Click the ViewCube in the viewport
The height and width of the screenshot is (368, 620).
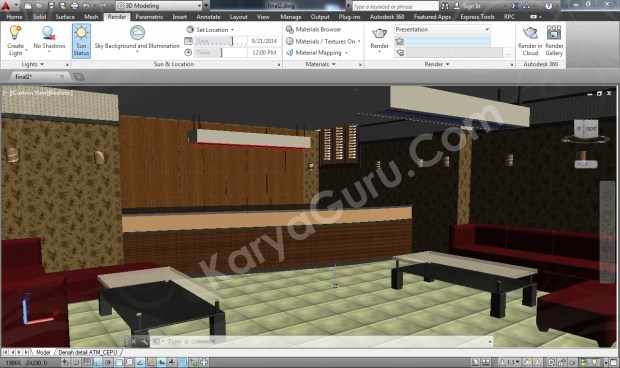pyautogui.click(x=586, y=130)
